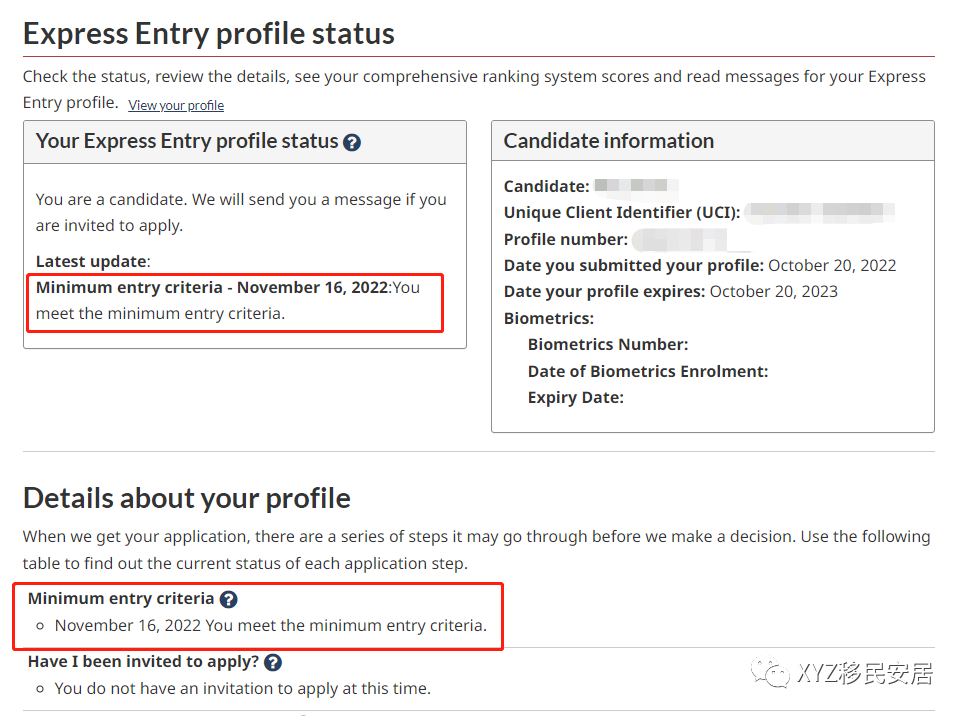Viewport: 965px width, 716px height.
Task: Click the Latest update label
Action: [x=92, y=261]
